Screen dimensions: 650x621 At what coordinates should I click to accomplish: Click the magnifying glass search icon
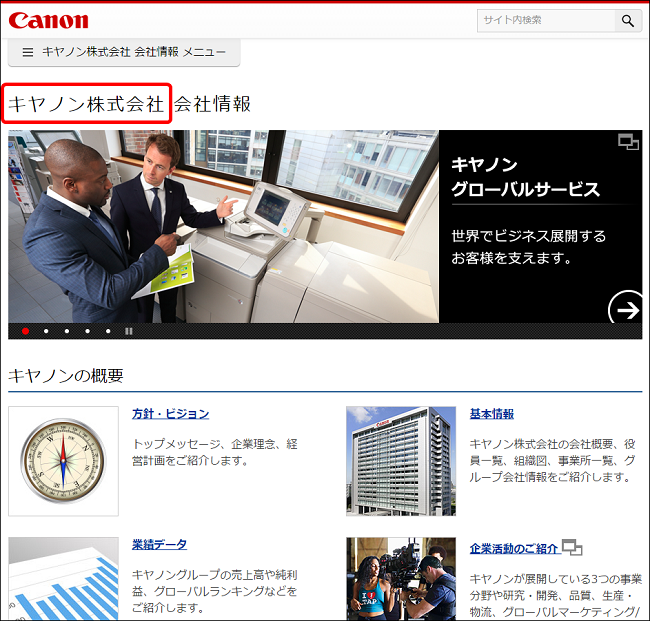tap(628, 21)
